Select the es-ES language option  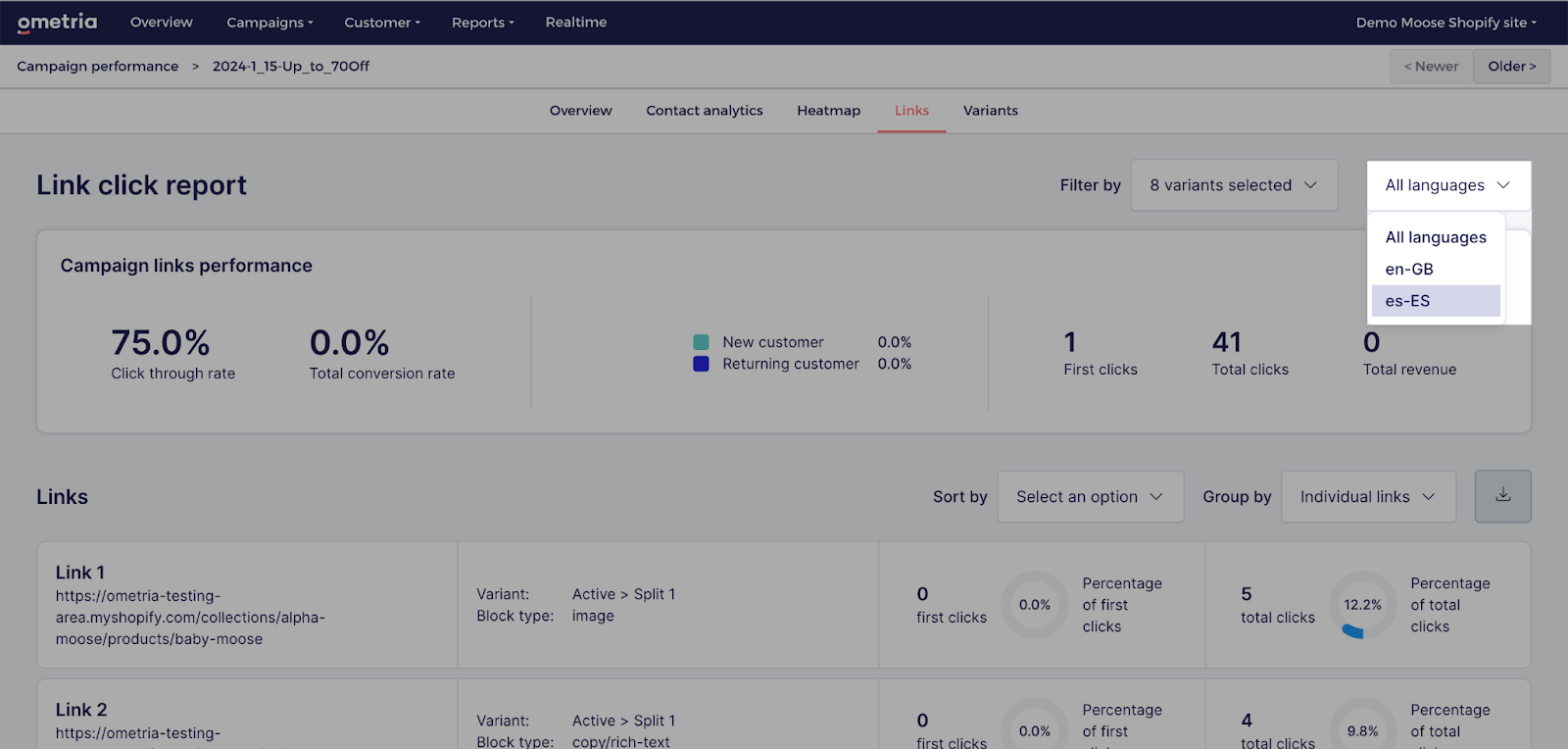click(1436, 301)
